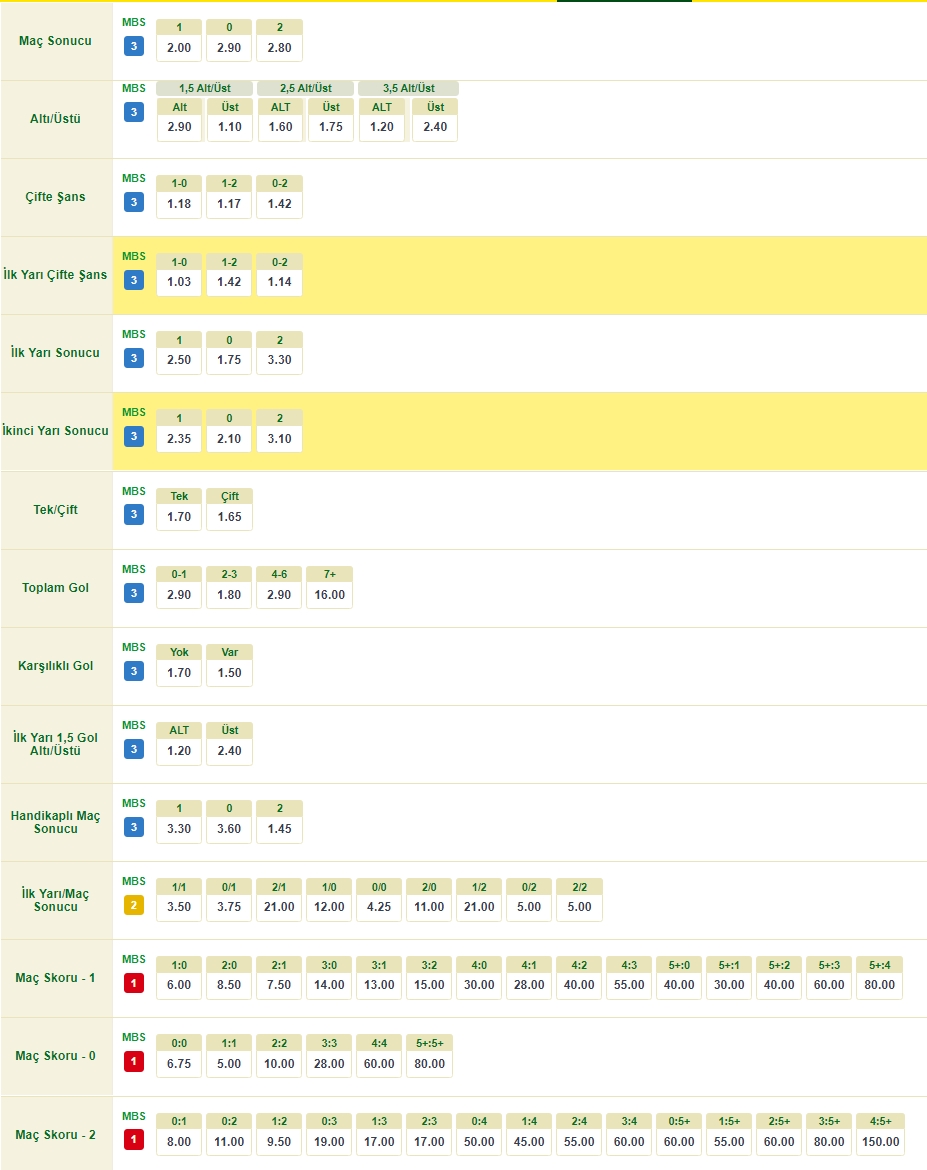The image size is (927, 1170).
Task: Choose Çifte Şans 1-2 at 1.17
Action: pos(229,205)
